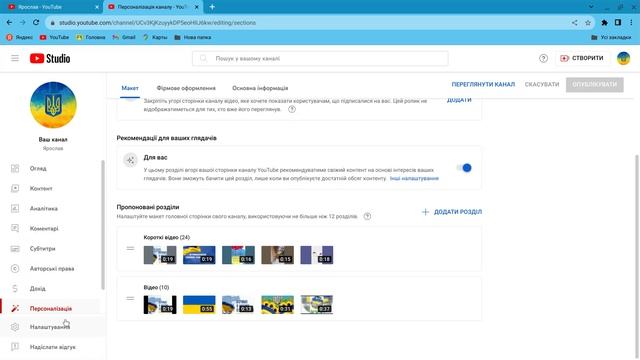Click the 0:16 short video thumbnail

coord(238,255)
